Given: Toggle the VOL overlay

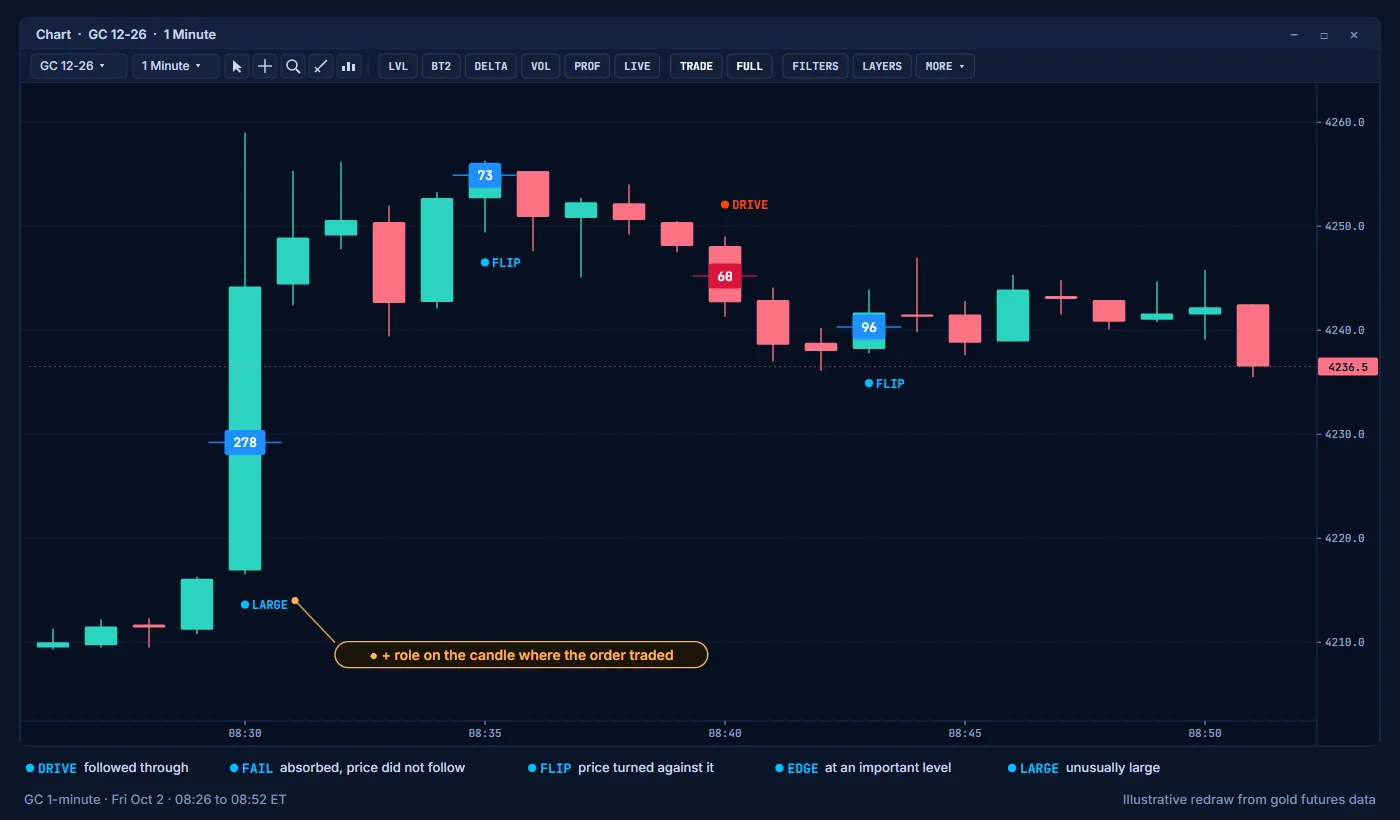Looking at the screenshot, I should pyautogui.click(x=541, y=66).
